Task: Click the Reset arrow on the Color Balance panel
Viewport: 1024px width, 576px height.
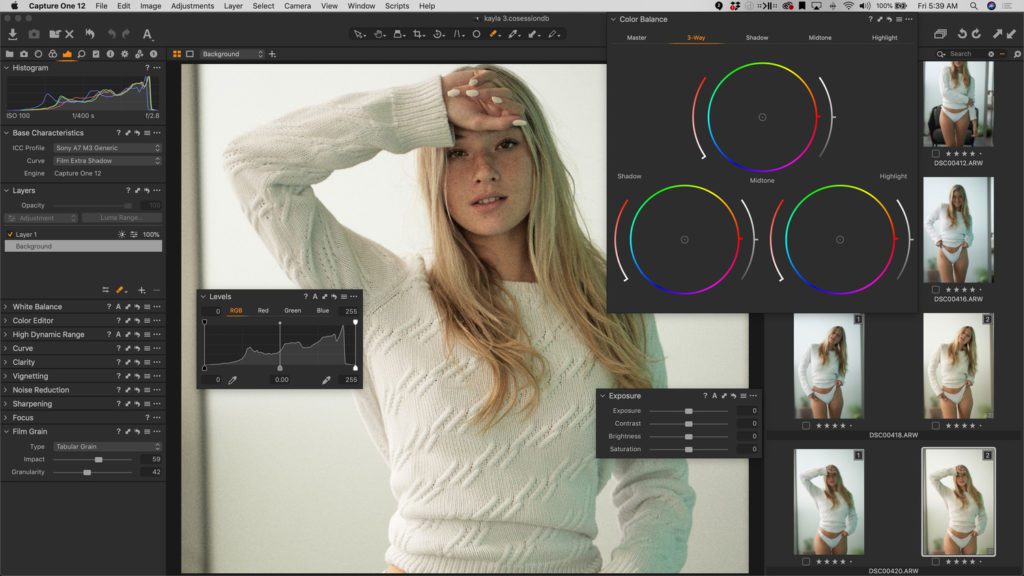Action: click(x=889, y=20)
